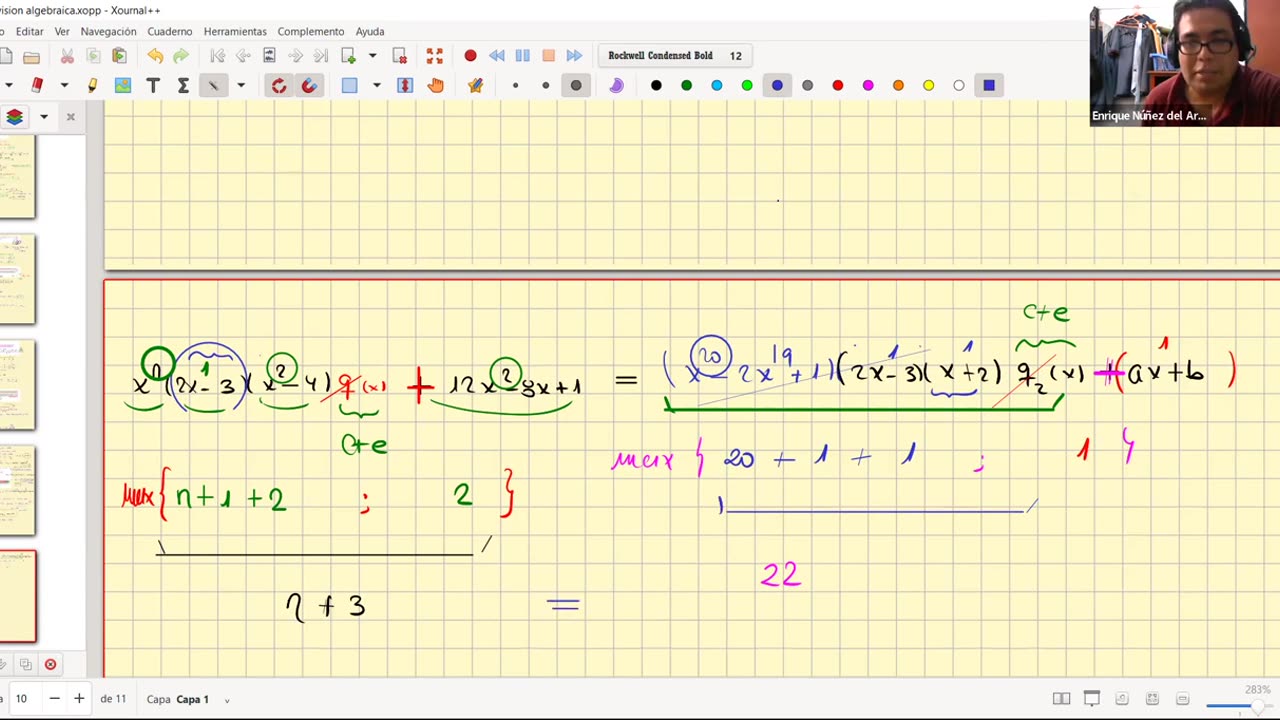The image size is (1280, 720).
Task: Toggle paired pages view icon
Action: tap(1062, 699)
